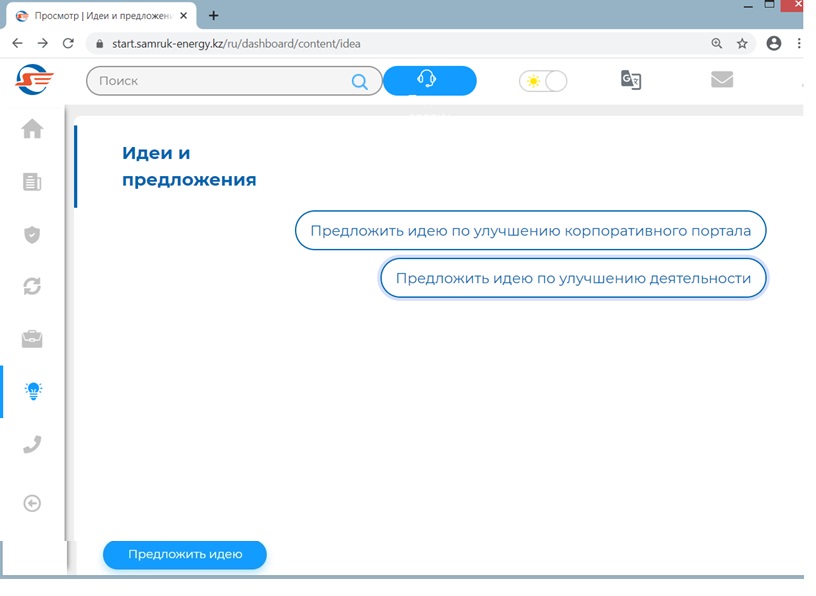Click the home icon in sidebar
This screenshot has width=816, height=596.
[x=32, y=129]
